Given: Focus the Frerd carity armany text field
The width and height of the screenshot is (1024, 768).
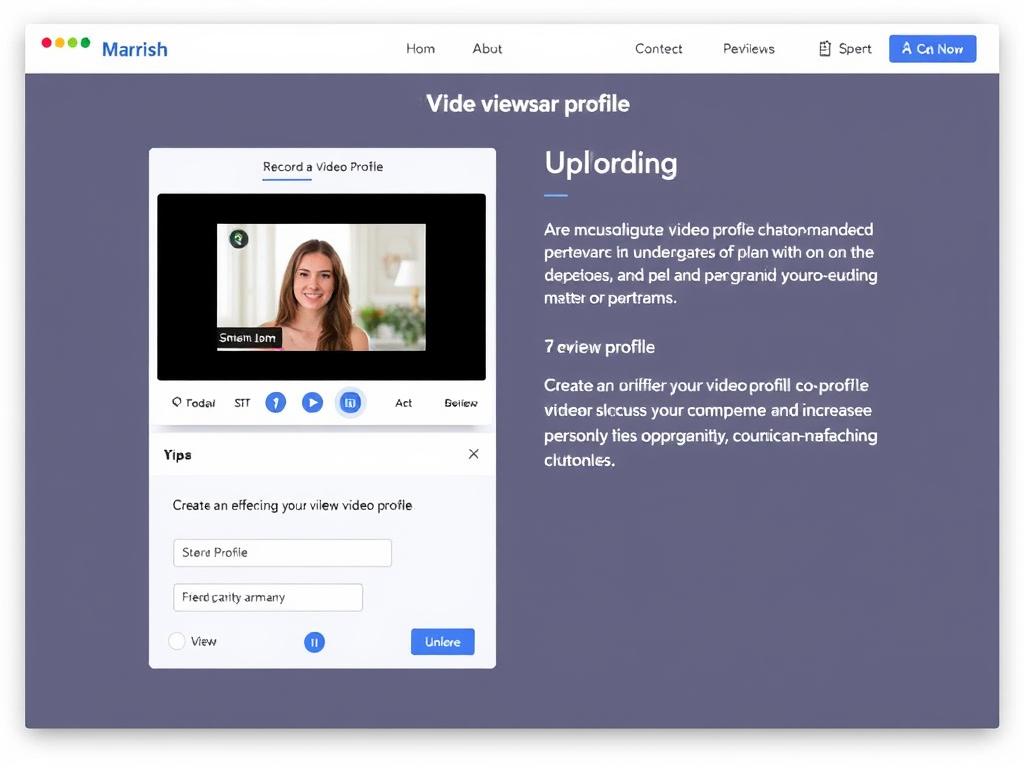Looking at the screenshot, I should [x=267, y=598].
